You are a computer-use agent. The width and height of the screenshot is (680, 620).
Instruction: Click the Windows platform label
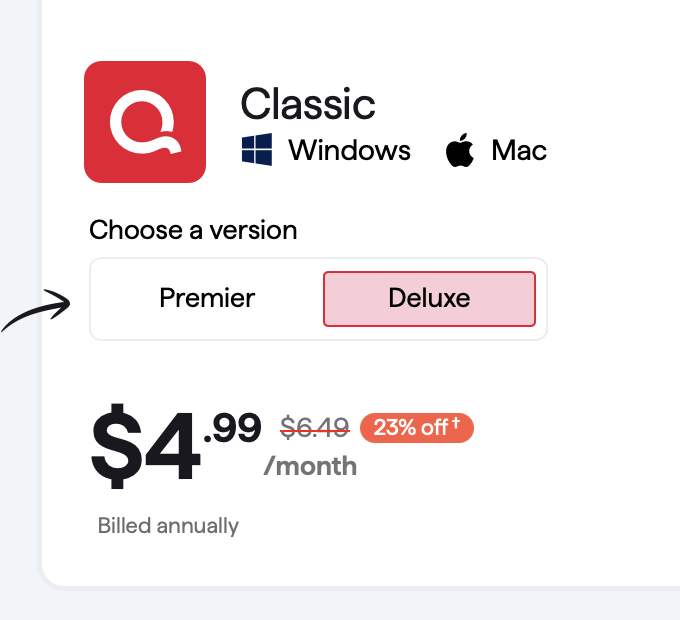(350, 150)
